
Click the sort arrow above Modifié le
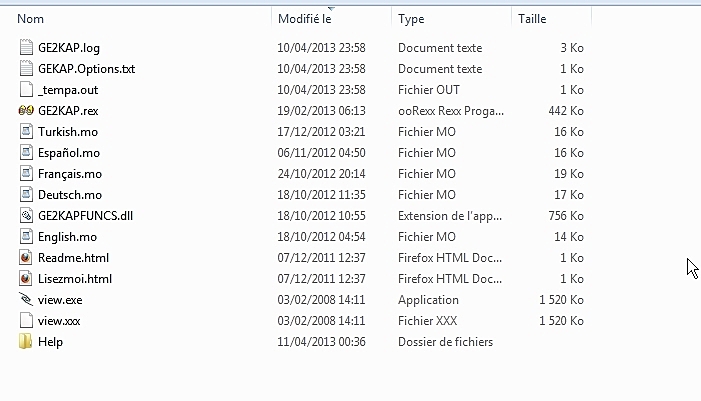331,8
